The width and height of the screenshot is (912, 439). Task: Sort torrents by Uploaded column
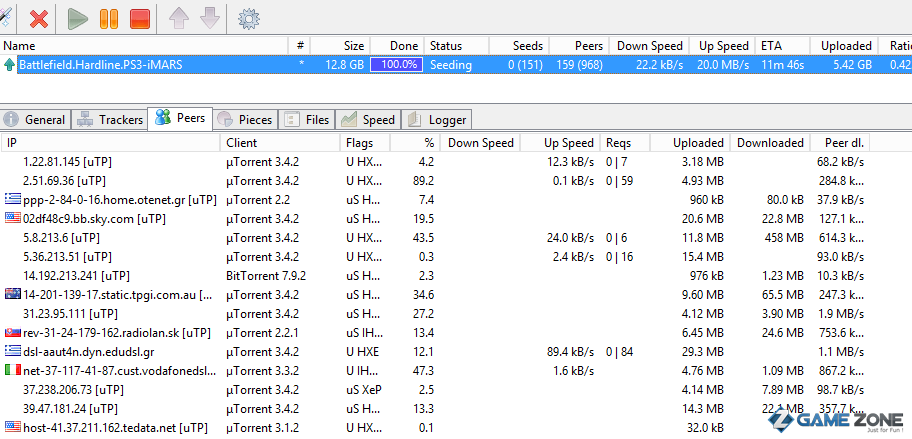tap(843, 46)
